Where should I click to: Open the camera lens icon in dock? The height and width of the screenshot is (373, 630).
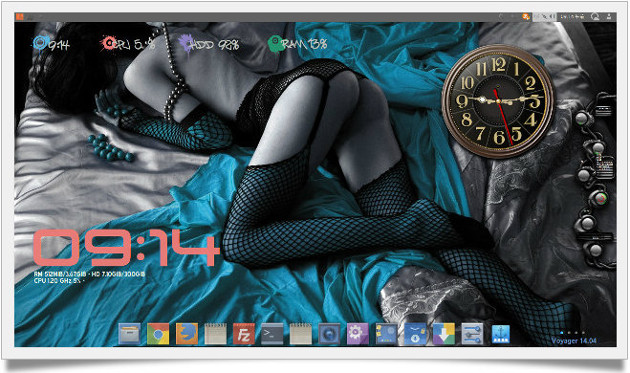click(x=329, y=334)
